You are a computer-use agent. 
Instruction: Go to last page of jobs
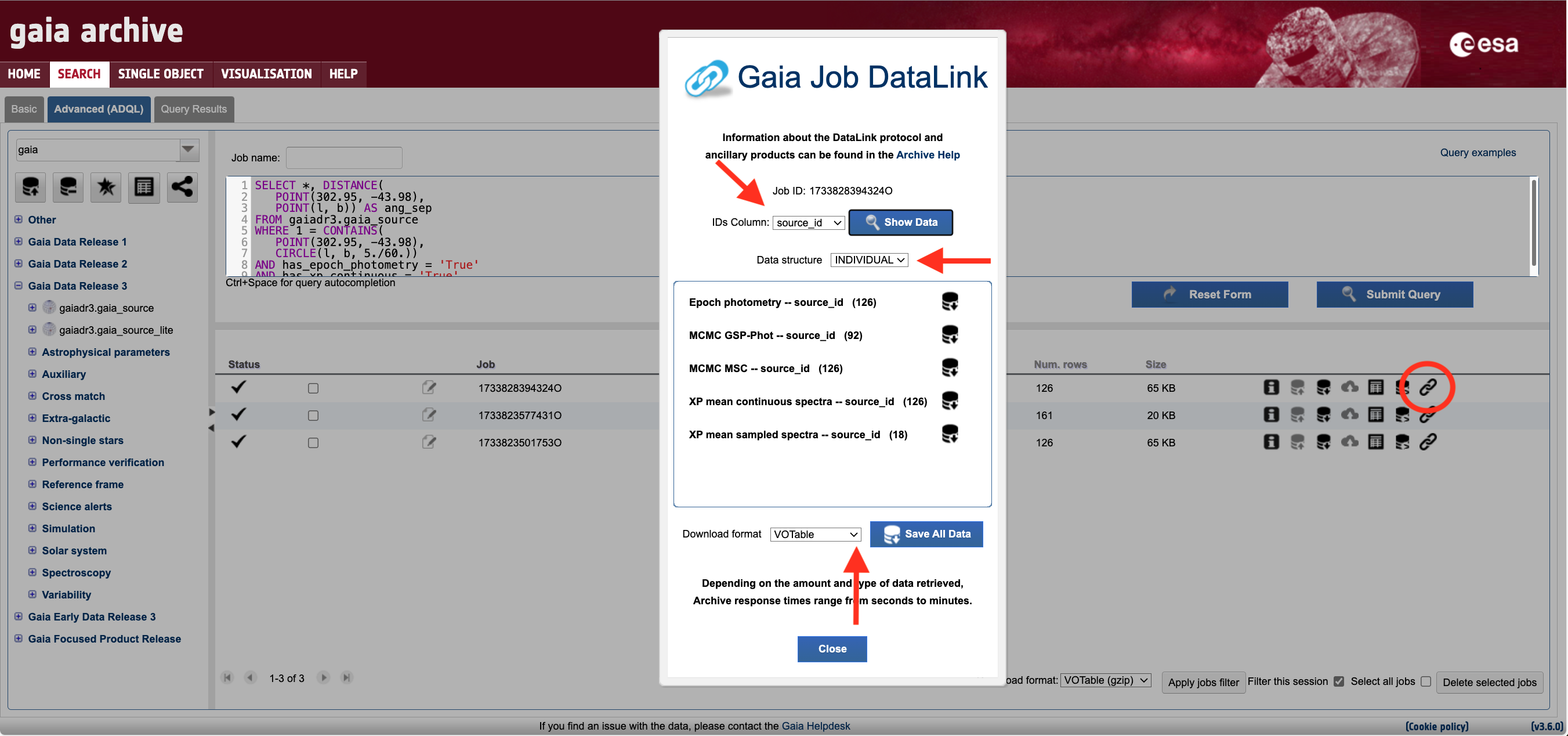click(347, 677)
